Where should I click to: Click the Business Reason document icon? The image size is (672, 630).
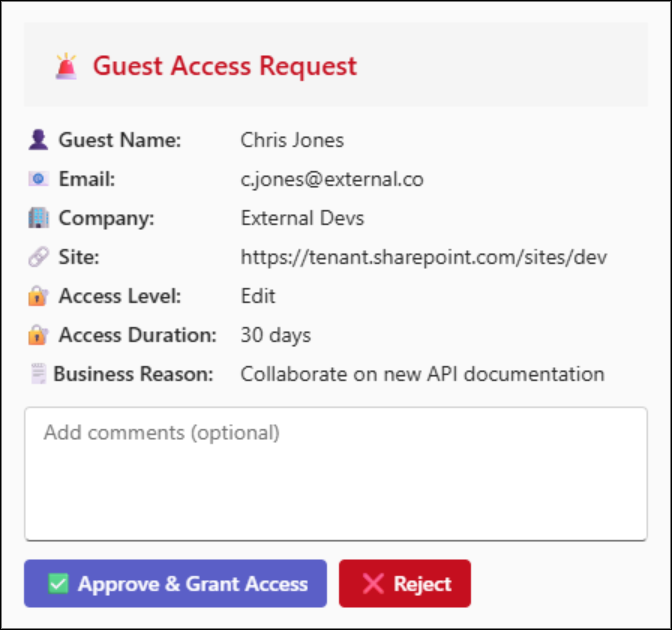(38, 374)
